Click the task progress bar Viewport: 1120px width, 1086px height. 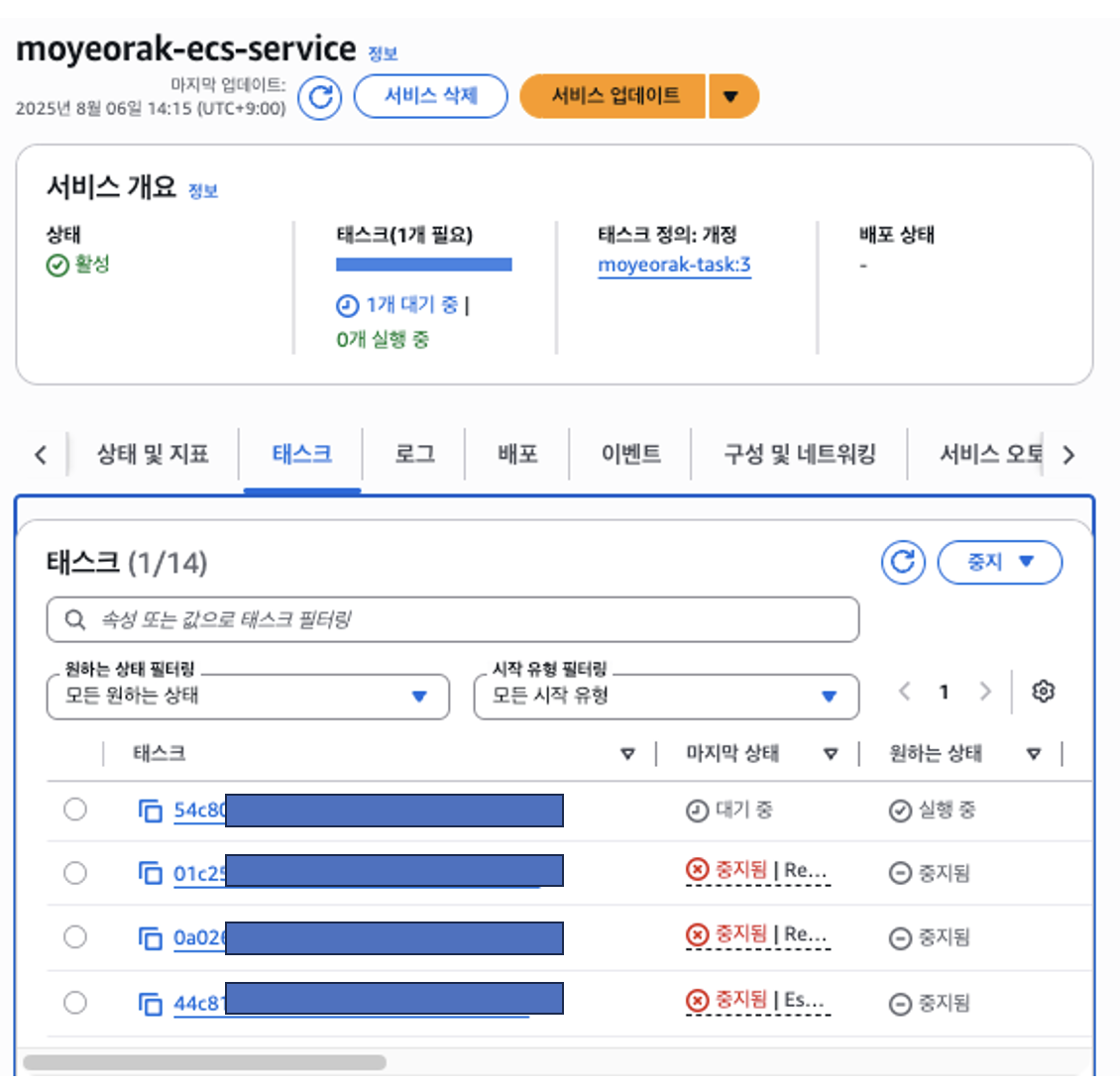(x=424, y=265)
